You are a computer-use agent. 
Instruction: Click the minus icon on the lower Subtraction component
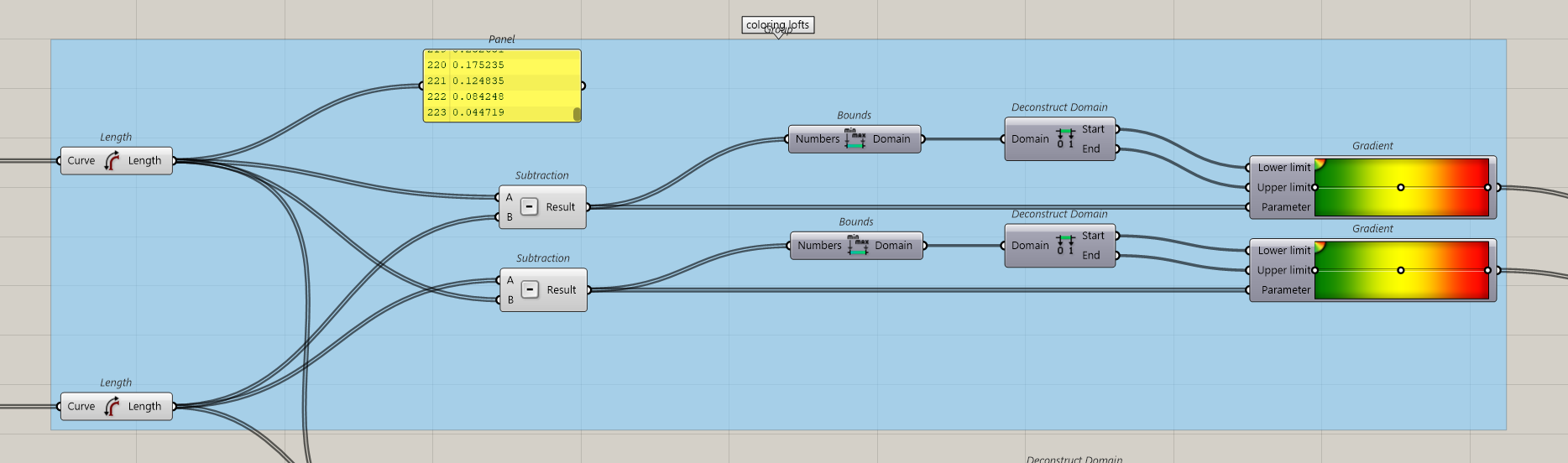(x=530, y=289)
